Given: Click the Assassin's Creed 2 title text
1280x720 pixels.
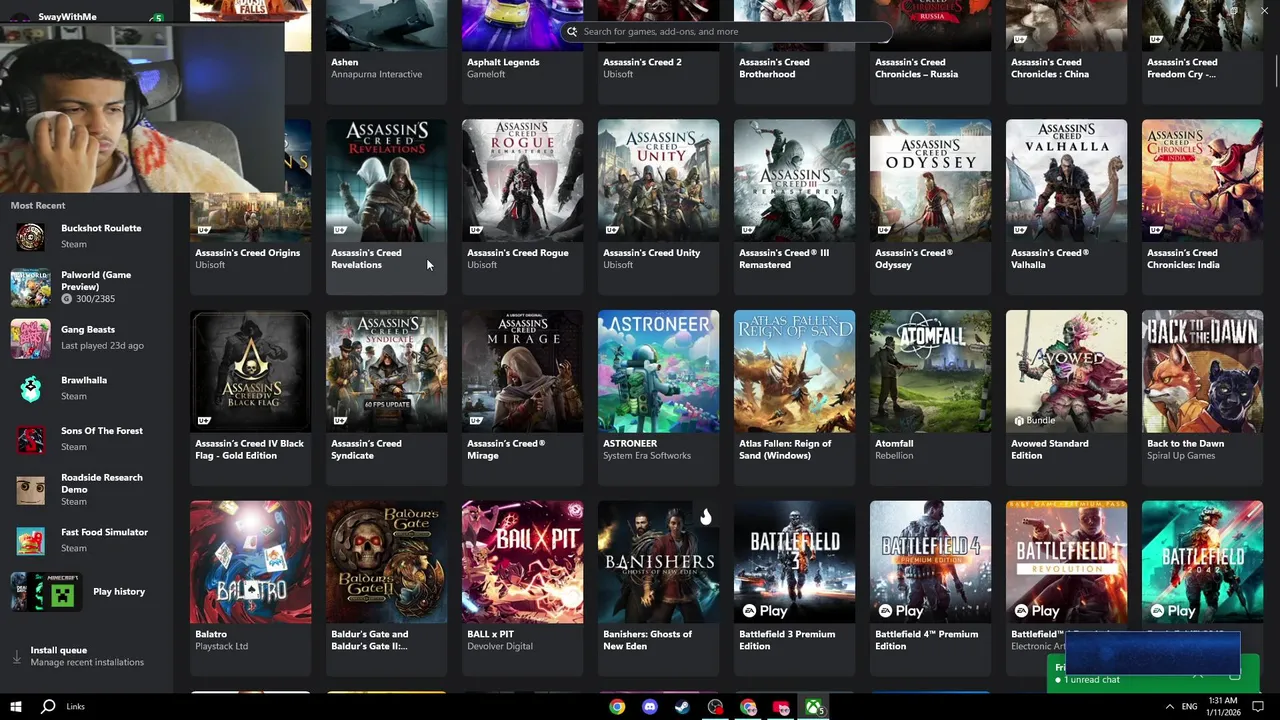Looking at the screenshot, I should [x=642, y=62].
